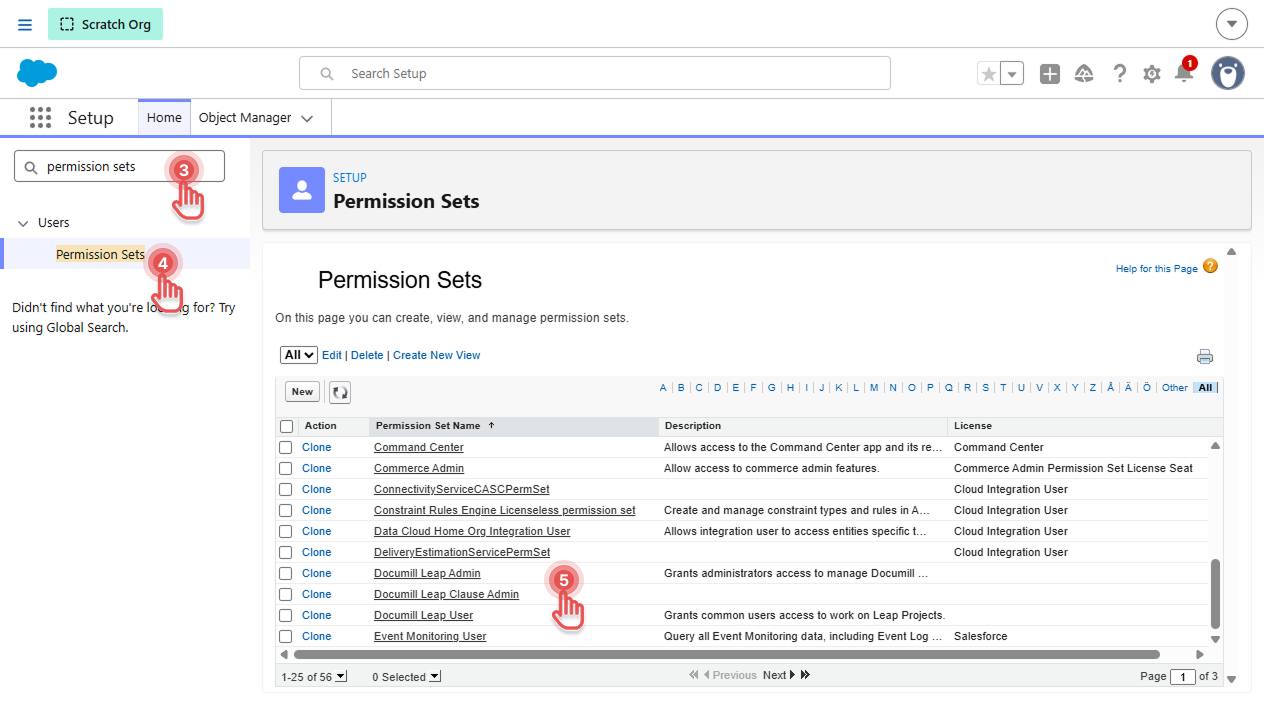
Task: Go to the last page of results
Action: (805, 675)
